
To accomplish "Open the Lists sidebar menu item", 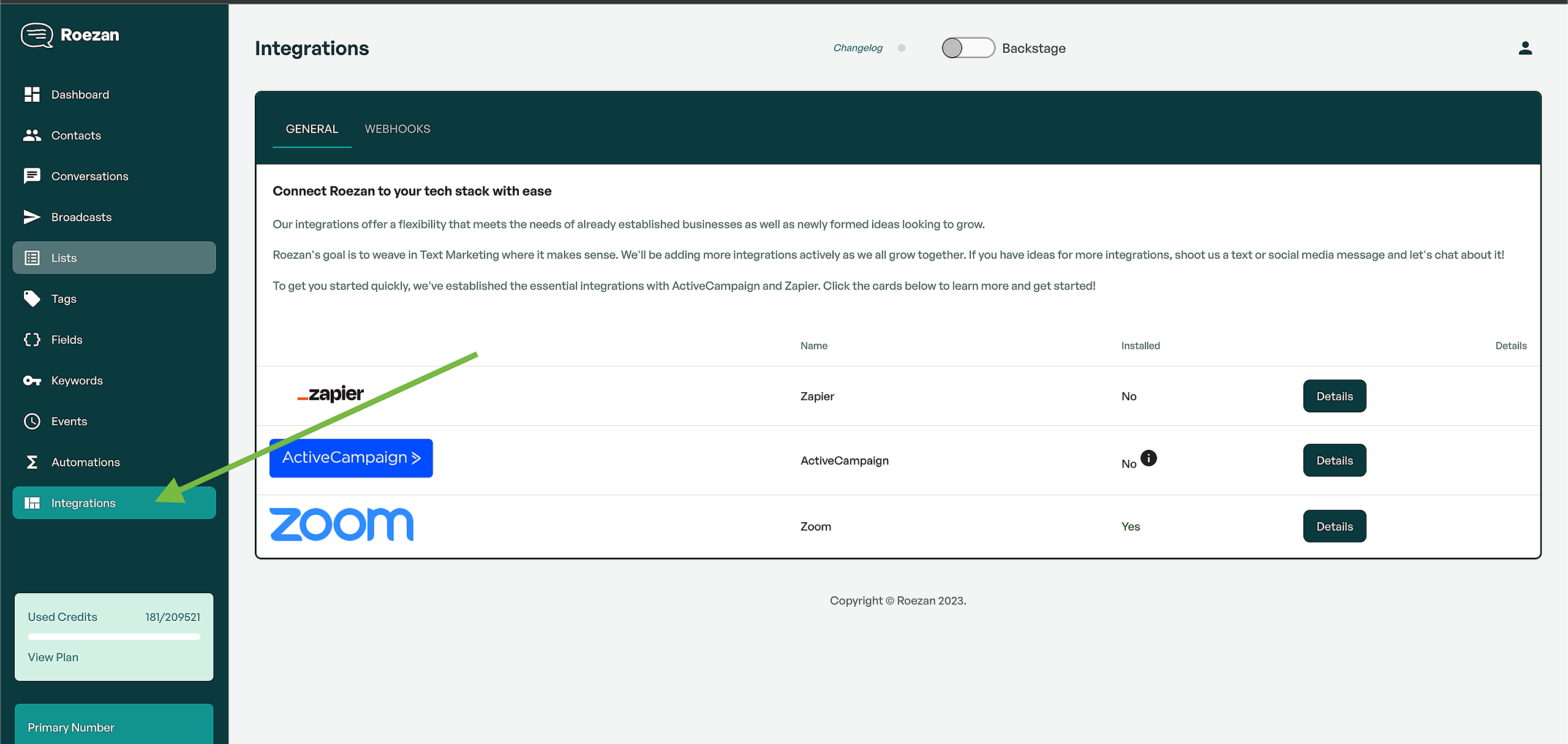I will coord(114,258).
